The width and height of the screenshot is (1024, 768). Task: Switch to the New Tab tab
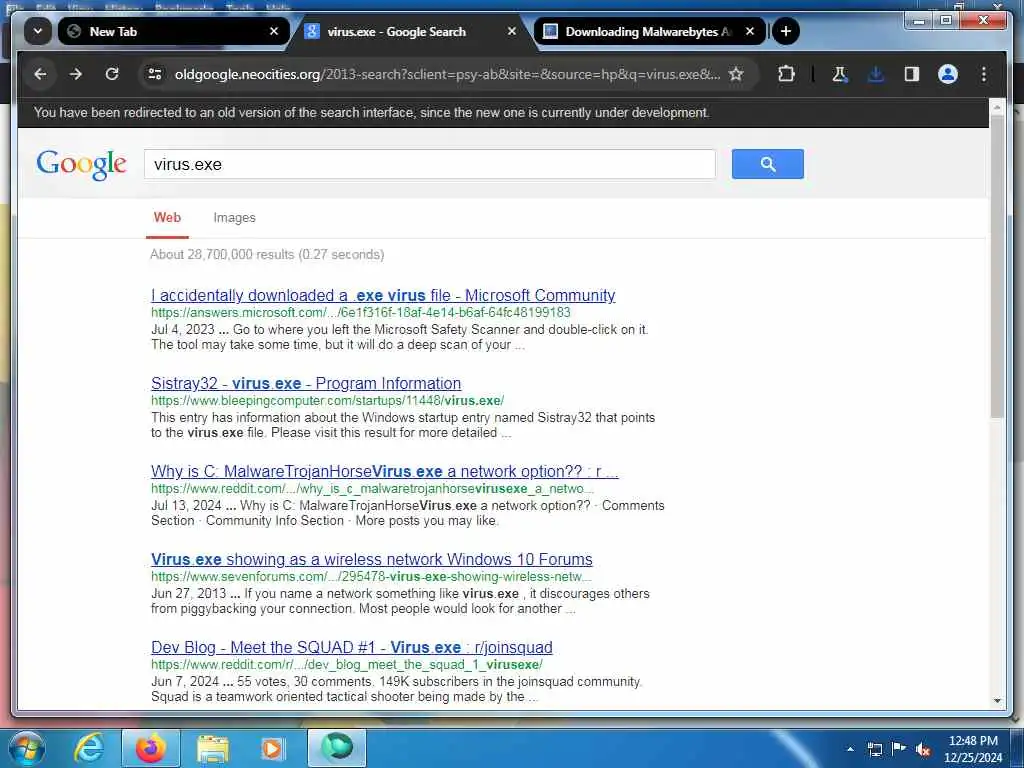[x=173, y=31]
